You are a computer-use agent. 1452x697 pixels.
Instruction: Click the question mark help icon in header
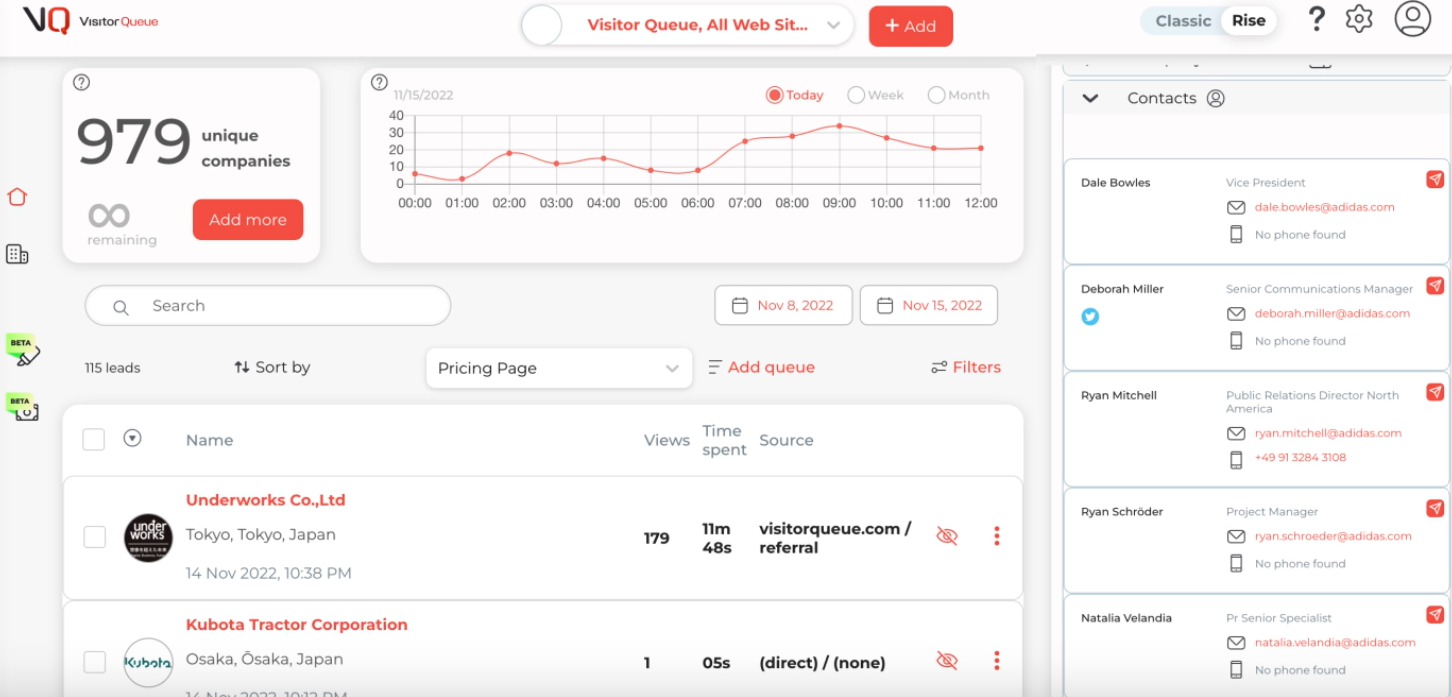pos(1317,20)
